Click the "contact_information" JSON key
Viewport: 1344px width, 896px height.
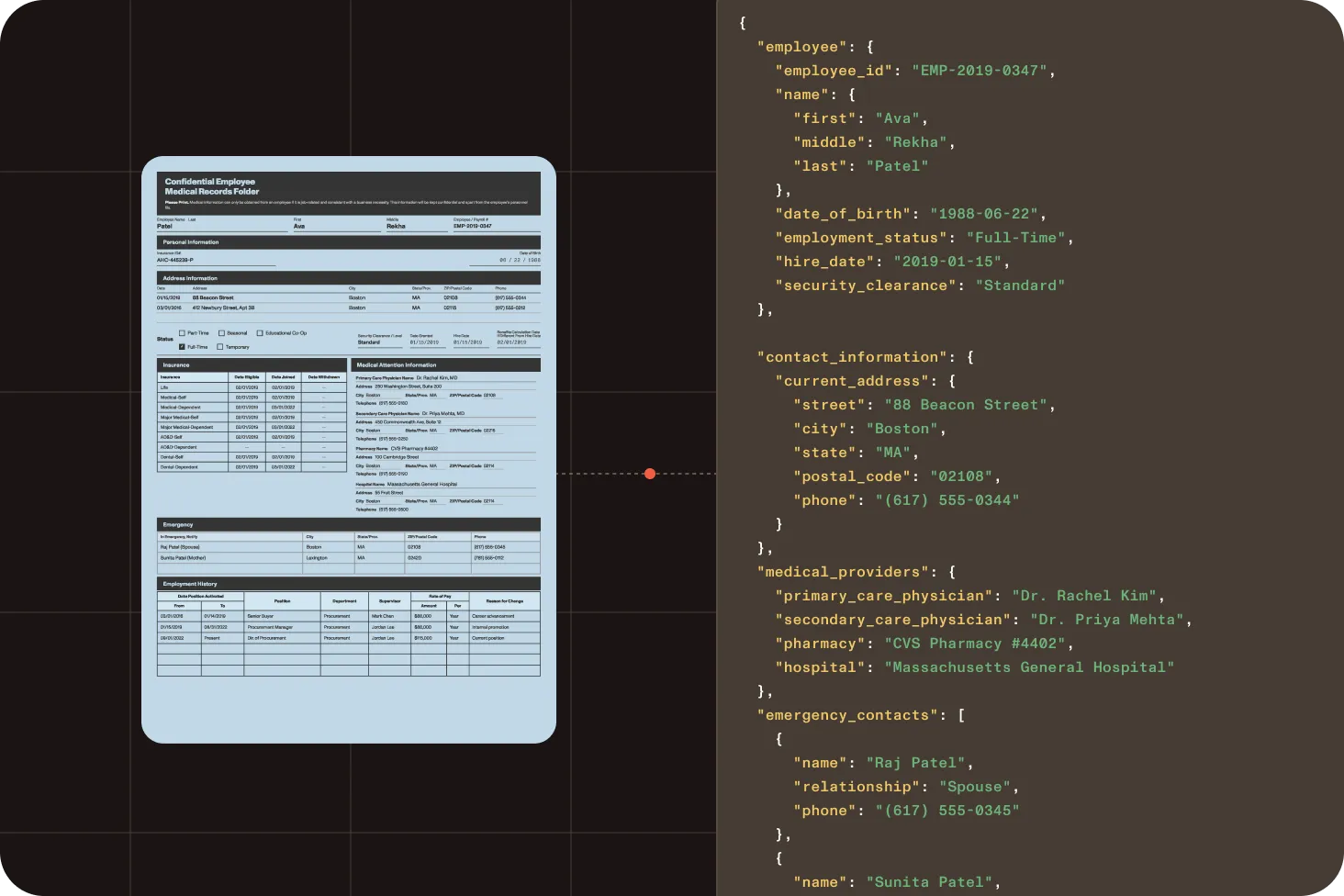tap(852, 357)
